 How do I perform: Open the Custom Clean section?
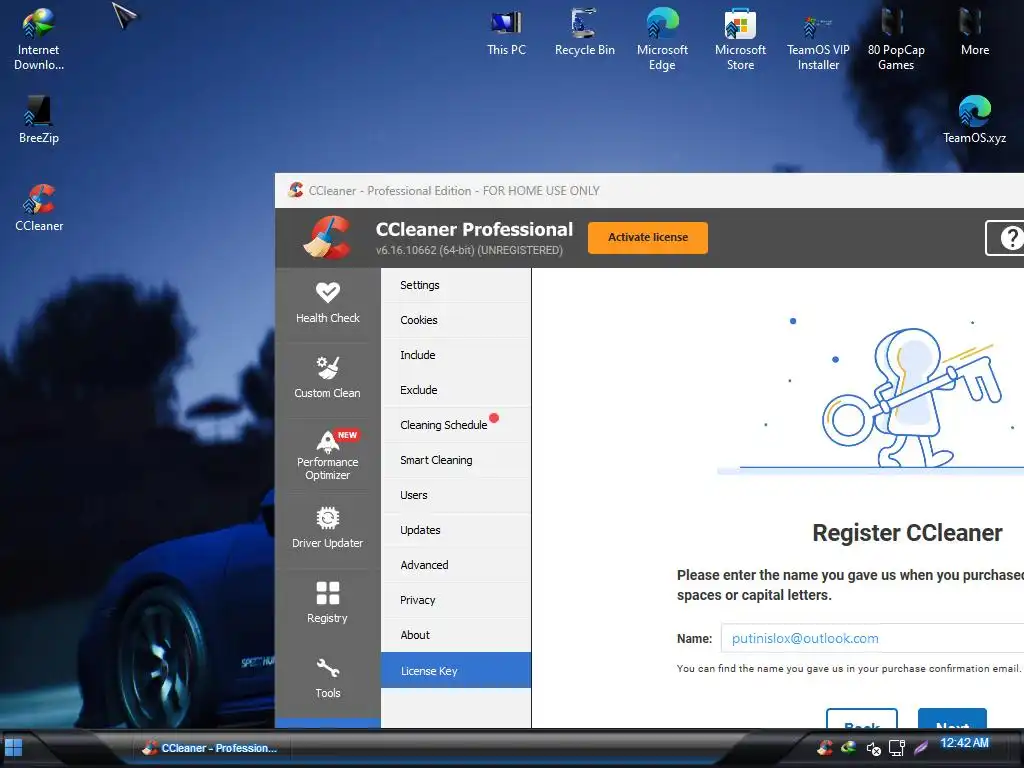pyautogui.click(x=327, y=378)
